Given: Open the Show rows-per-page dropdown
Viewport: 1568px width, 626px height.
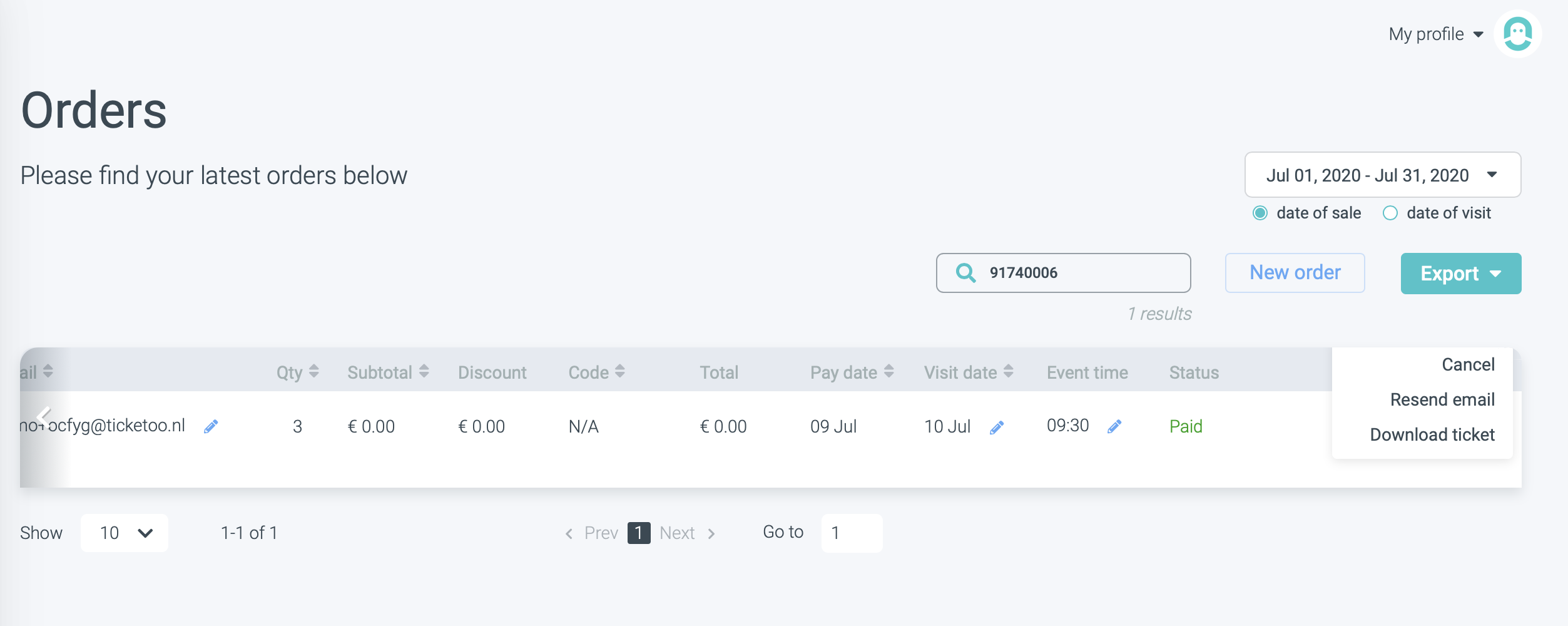Looking at the screenshot, I should [x=125, y=533].
